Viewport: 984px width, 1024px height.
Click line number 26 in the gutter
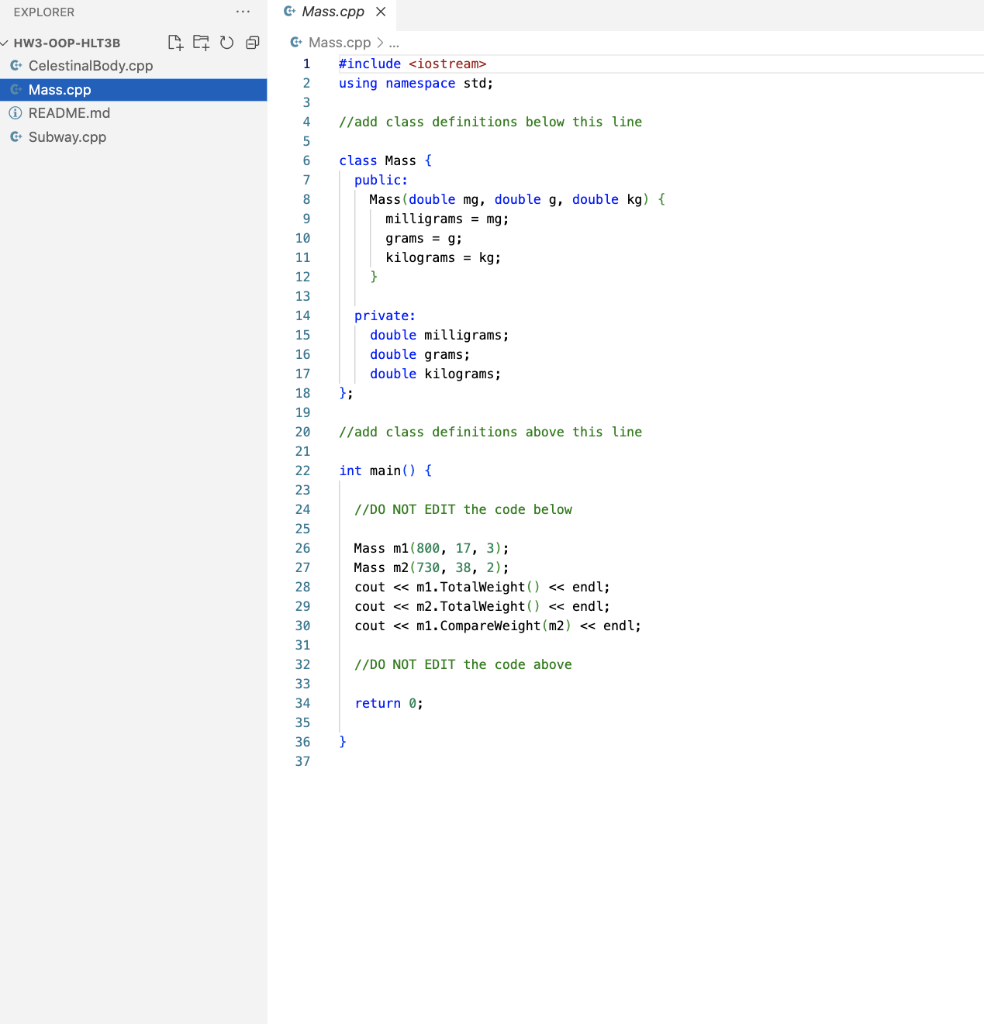pos(302,548)
